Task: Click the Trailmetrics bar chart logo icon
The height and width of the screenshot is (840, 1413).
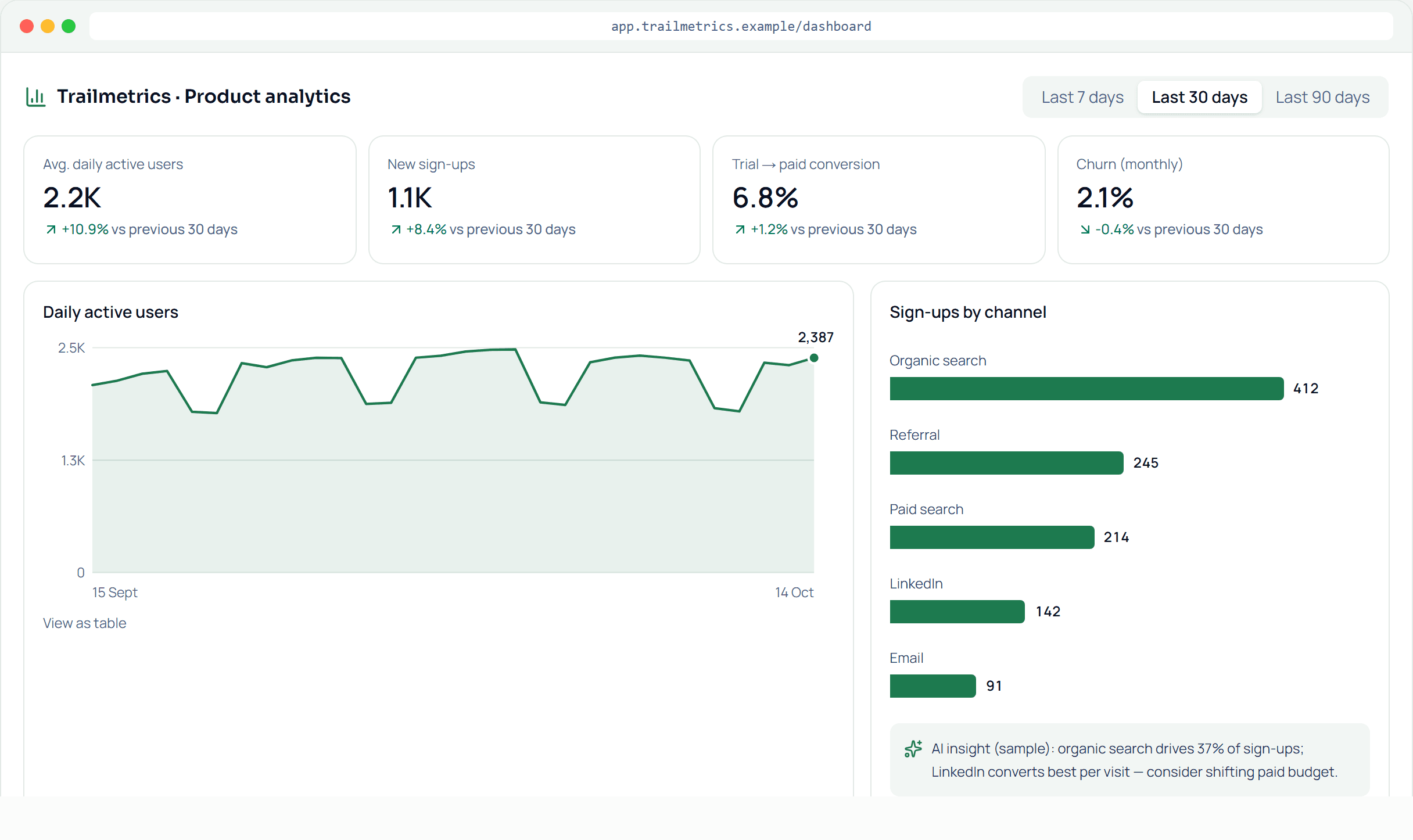Action: coord(36,96)
